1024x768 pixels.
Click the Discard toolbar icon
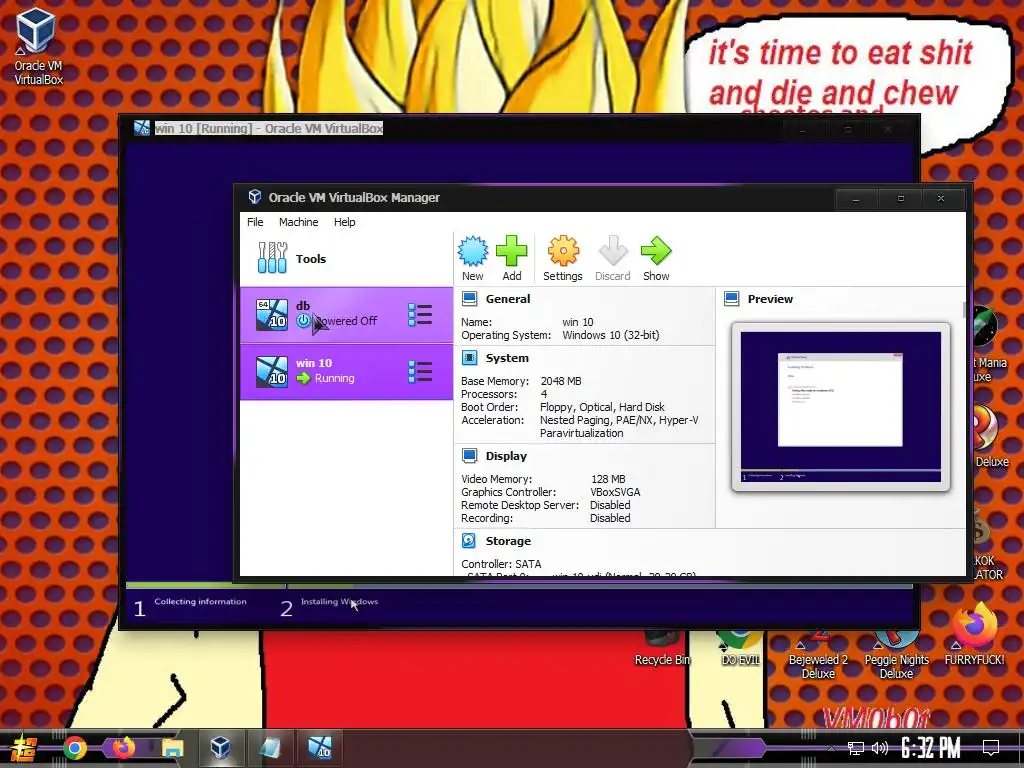tap(613, 259)
